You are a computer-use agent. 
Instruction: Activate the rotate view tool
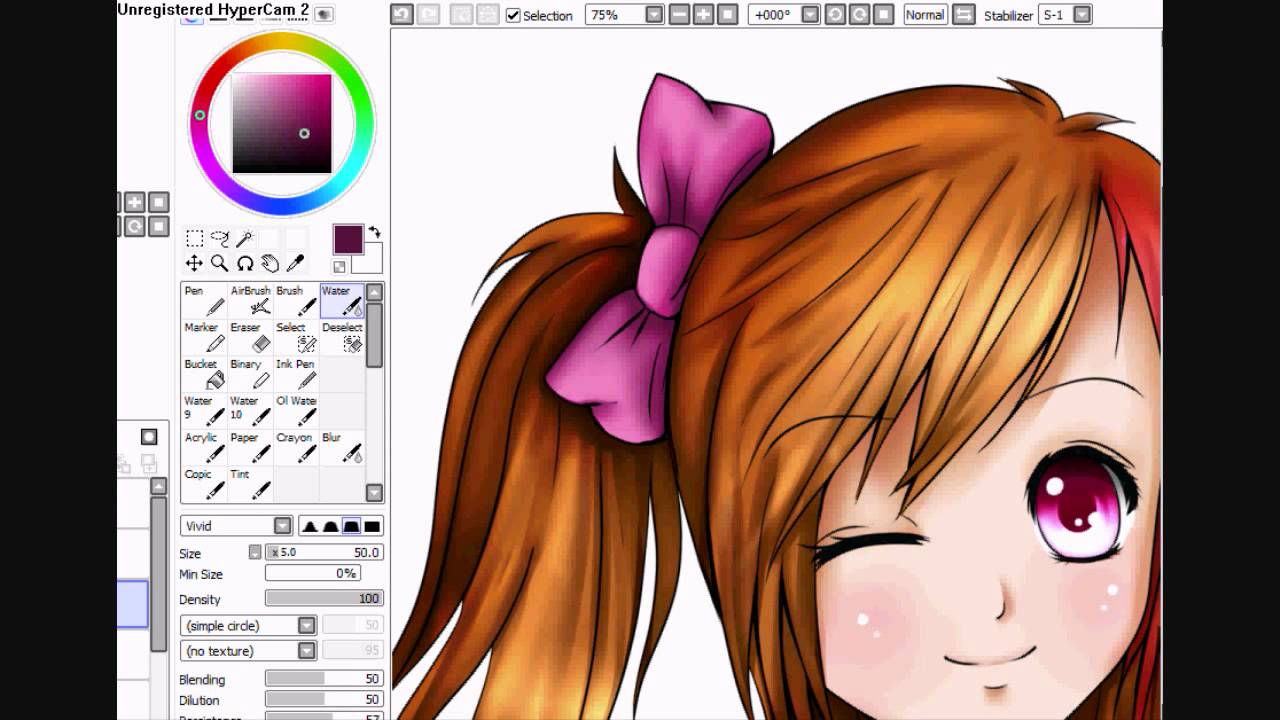point(245,263)
